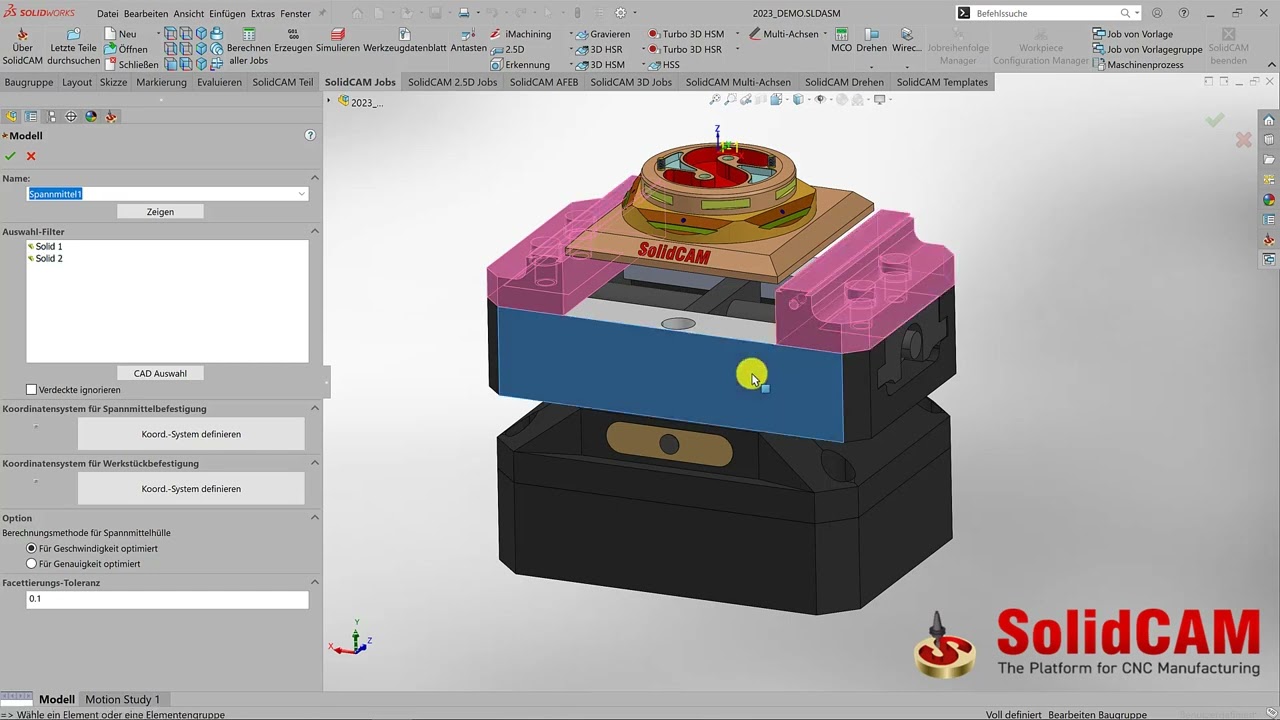Open Modell panel help icon
The height and width of the screenshot is (720, 1280).
point(310,135)
